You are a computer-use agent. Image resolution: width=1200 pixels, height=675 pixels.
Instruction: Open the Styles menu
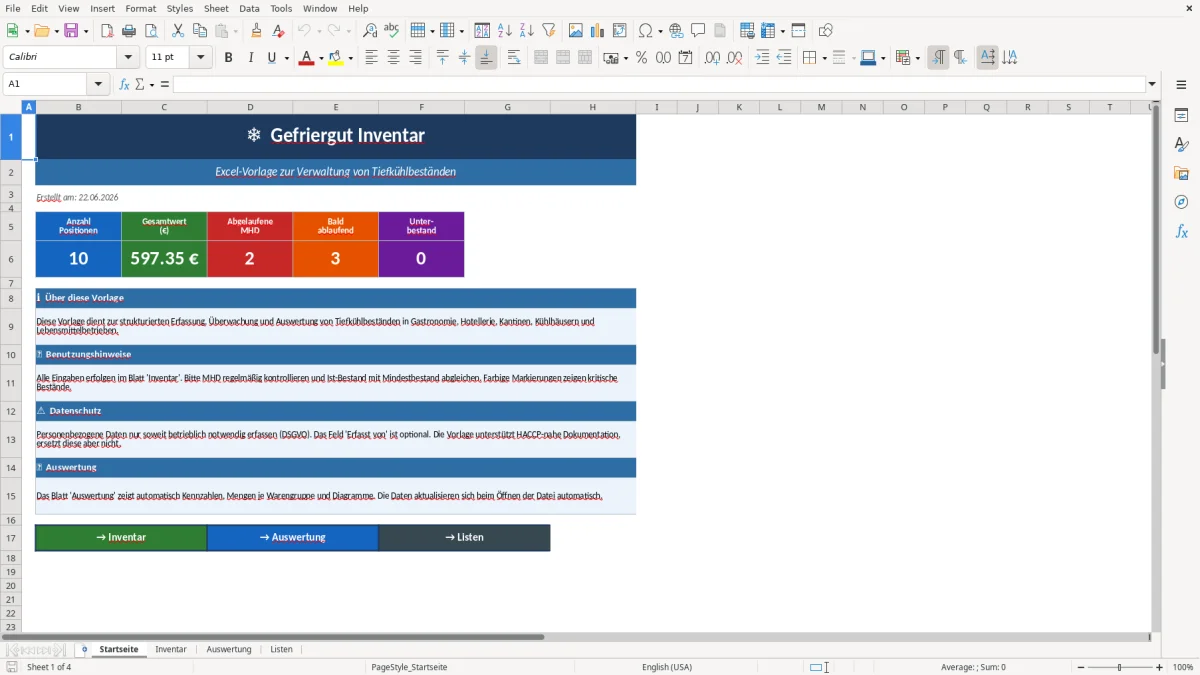pyautogui.click(x=180, y=8)
